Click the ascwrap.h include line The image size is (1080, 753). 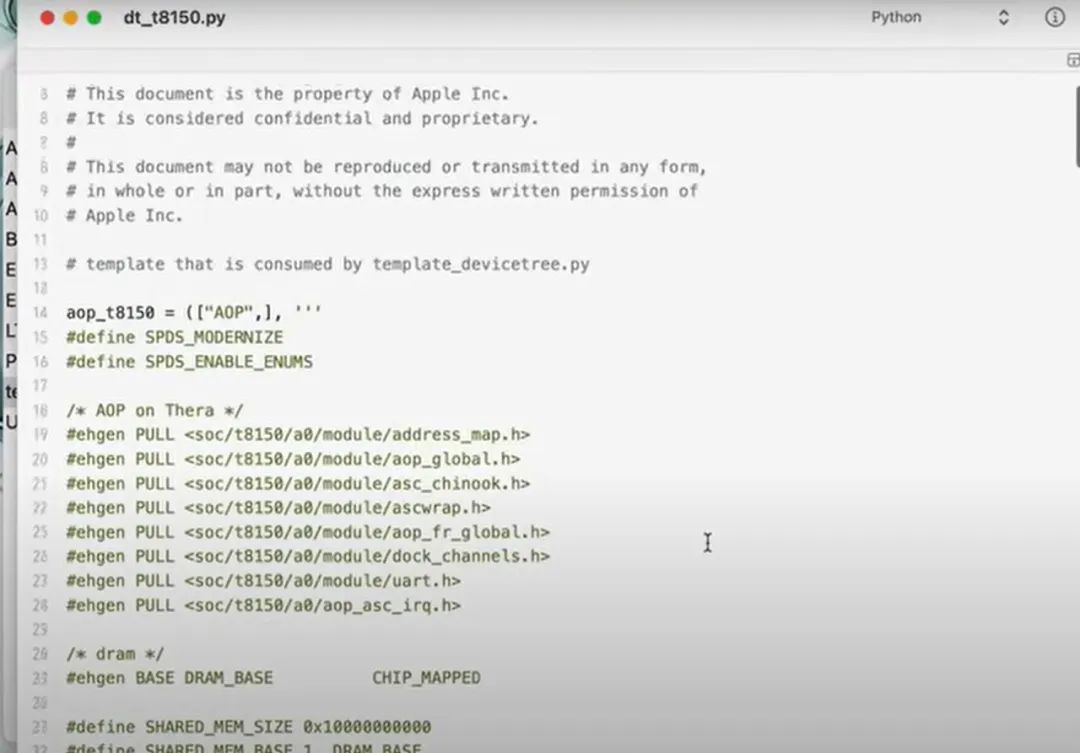tap(278, 508)
